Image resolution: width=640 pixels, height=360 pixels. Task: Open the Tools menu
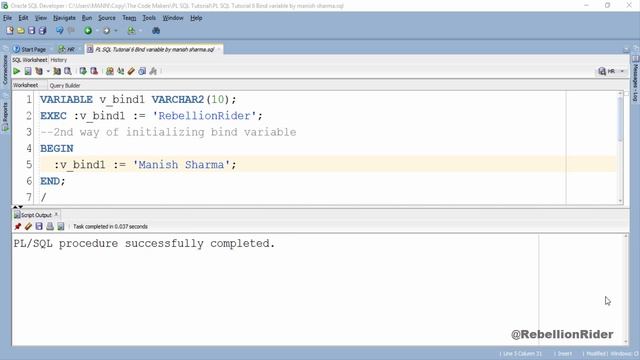[x=149, y=18]
